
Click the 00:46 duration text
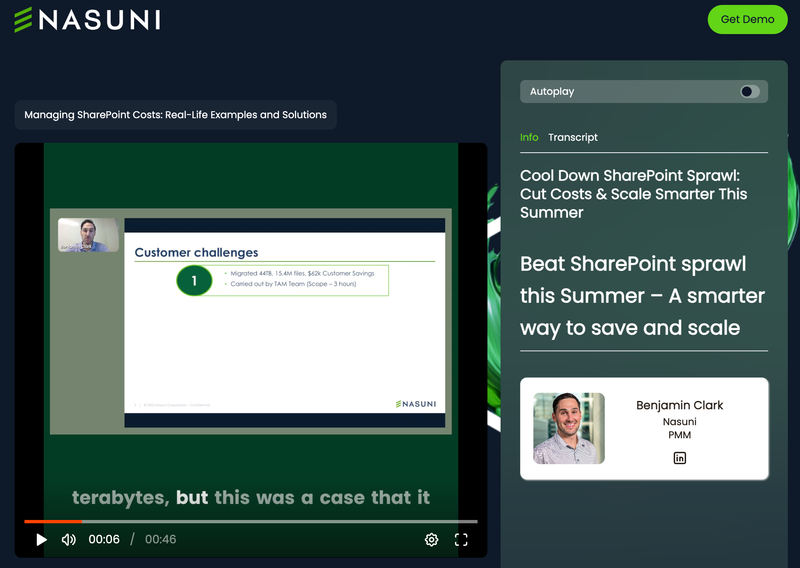160,539
